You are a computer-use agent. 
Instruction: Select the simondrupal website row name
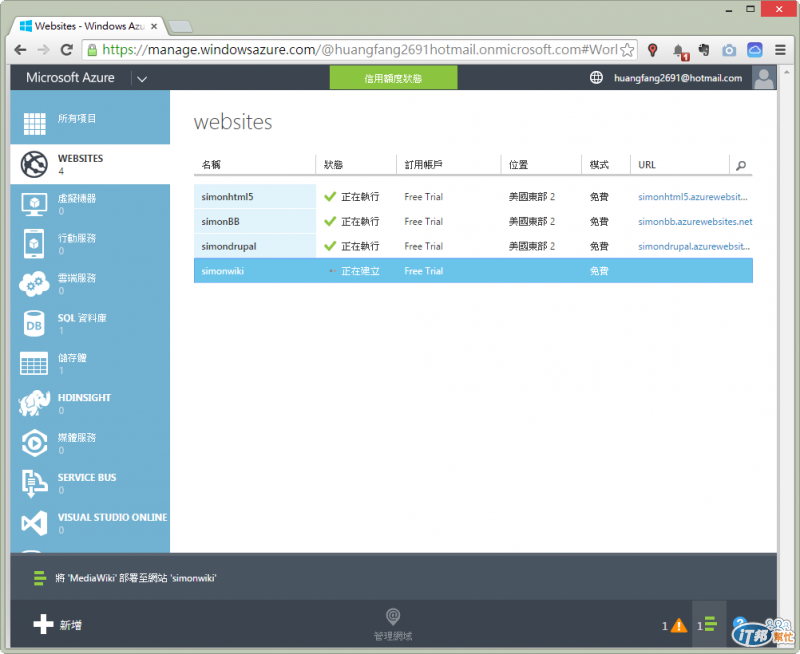pos(229,246)
